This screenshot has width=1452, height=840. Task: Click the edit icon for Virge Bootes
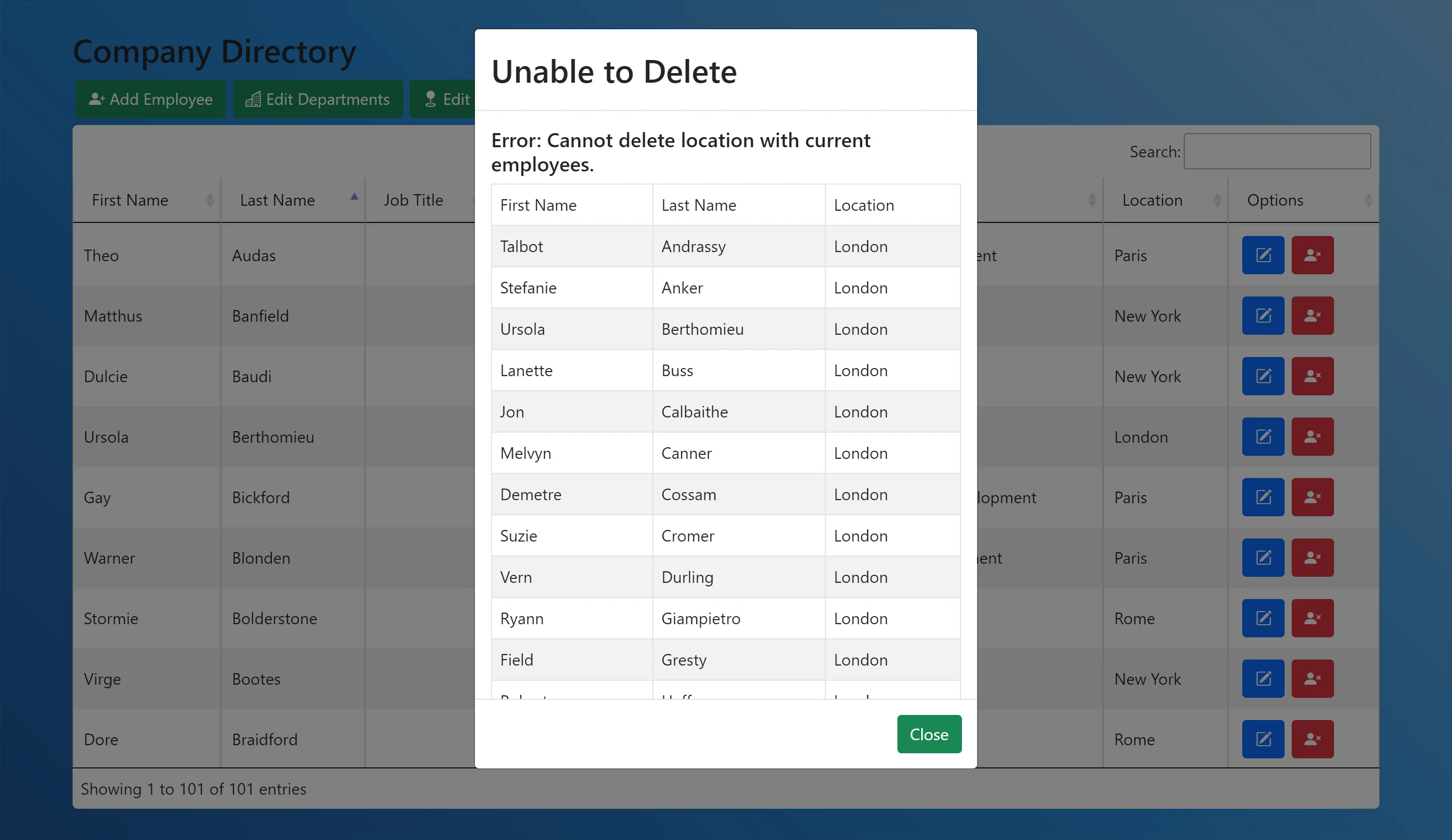[x=1262, y=679]
